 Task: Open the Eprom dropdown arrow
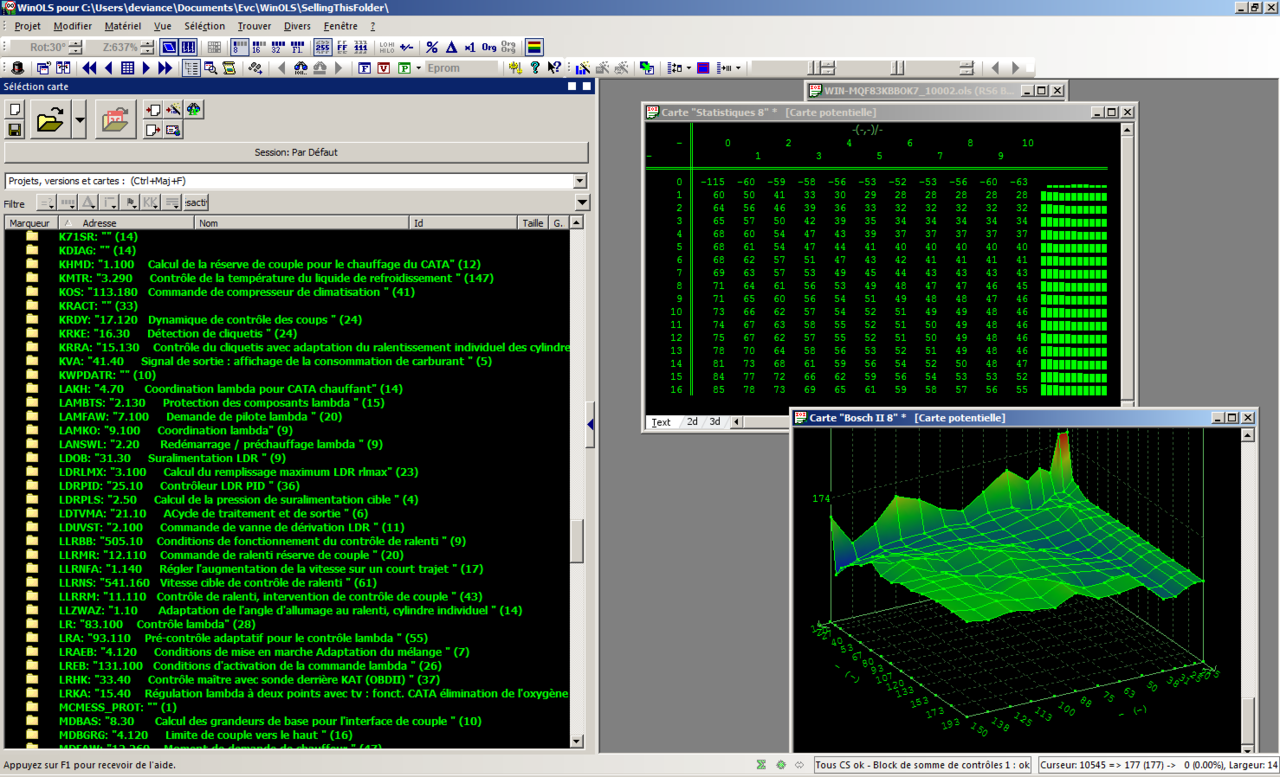(419, 68)
